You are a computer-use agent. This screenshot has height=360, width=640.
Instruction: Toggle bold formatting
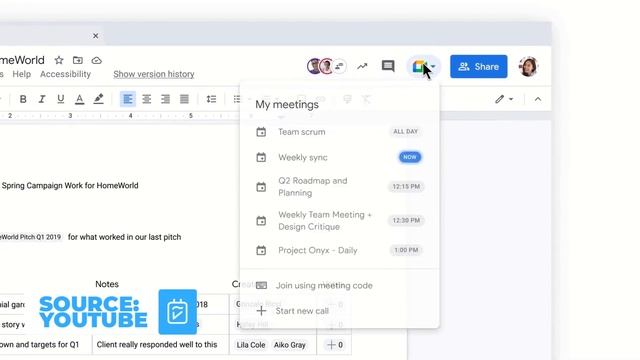coord(23,99)
